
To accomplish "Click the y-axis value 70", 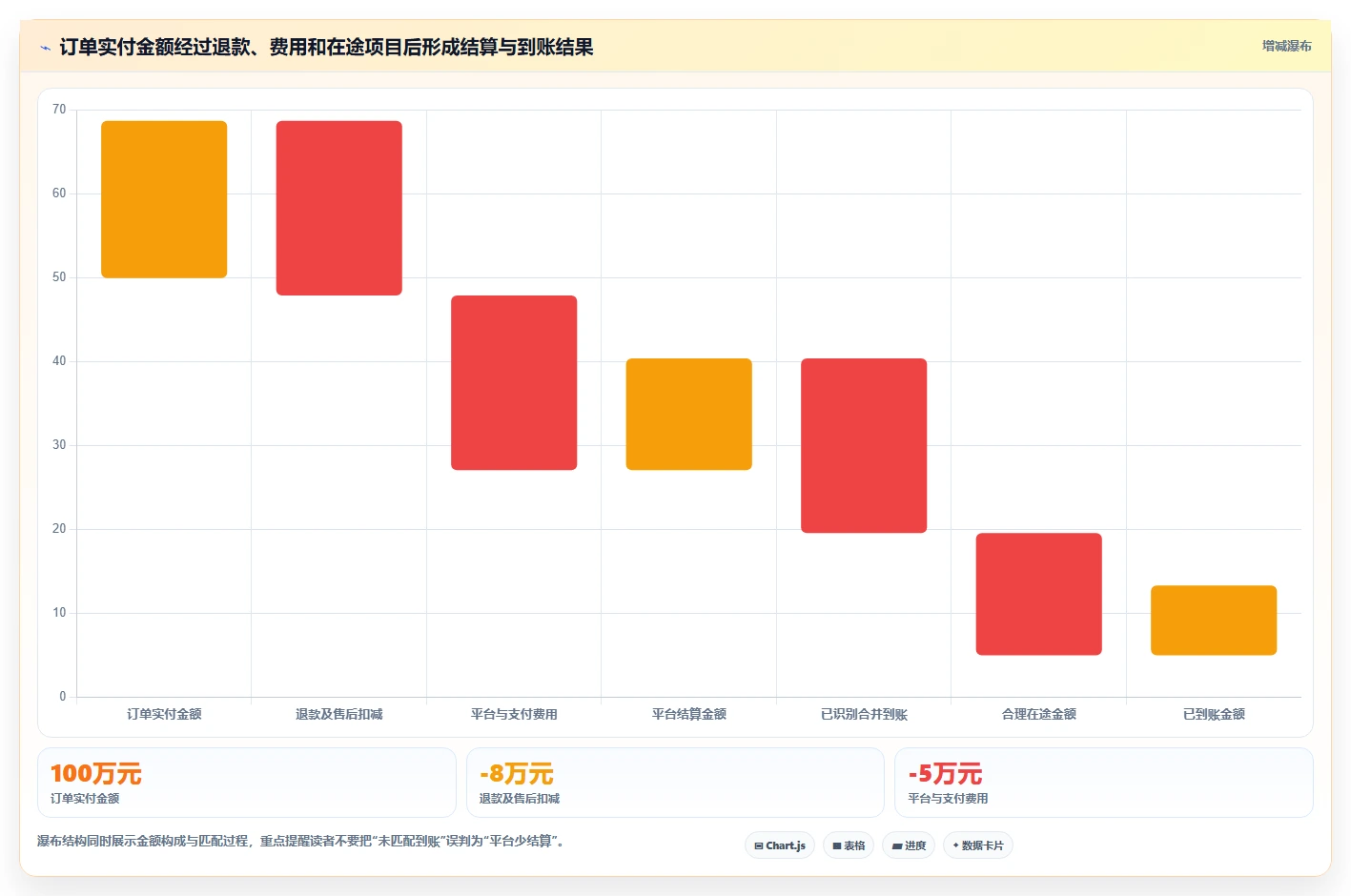I will click(59, 110).
